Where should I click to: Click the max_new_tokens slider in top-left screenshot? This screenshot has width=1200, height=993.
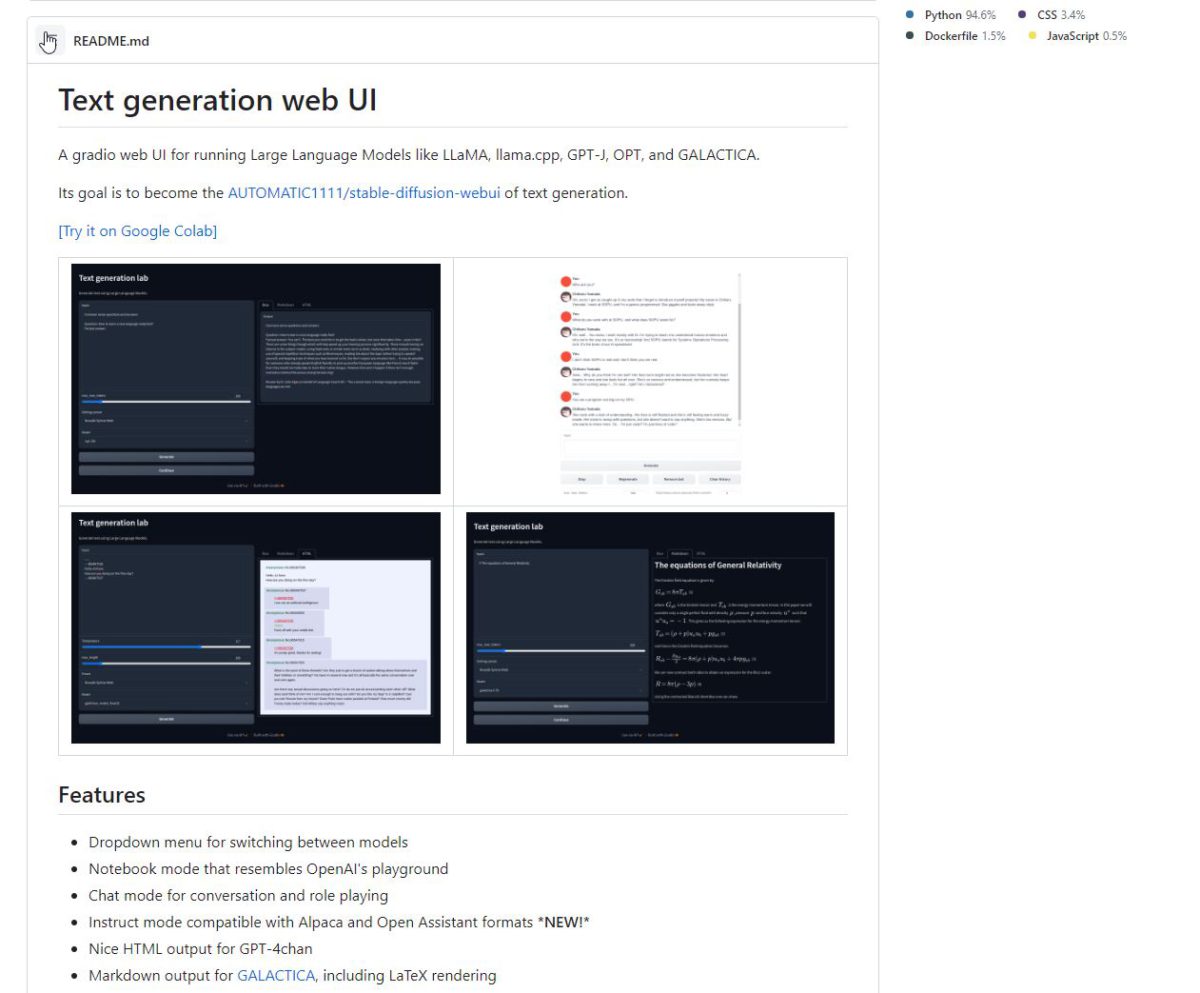point(165,401)
